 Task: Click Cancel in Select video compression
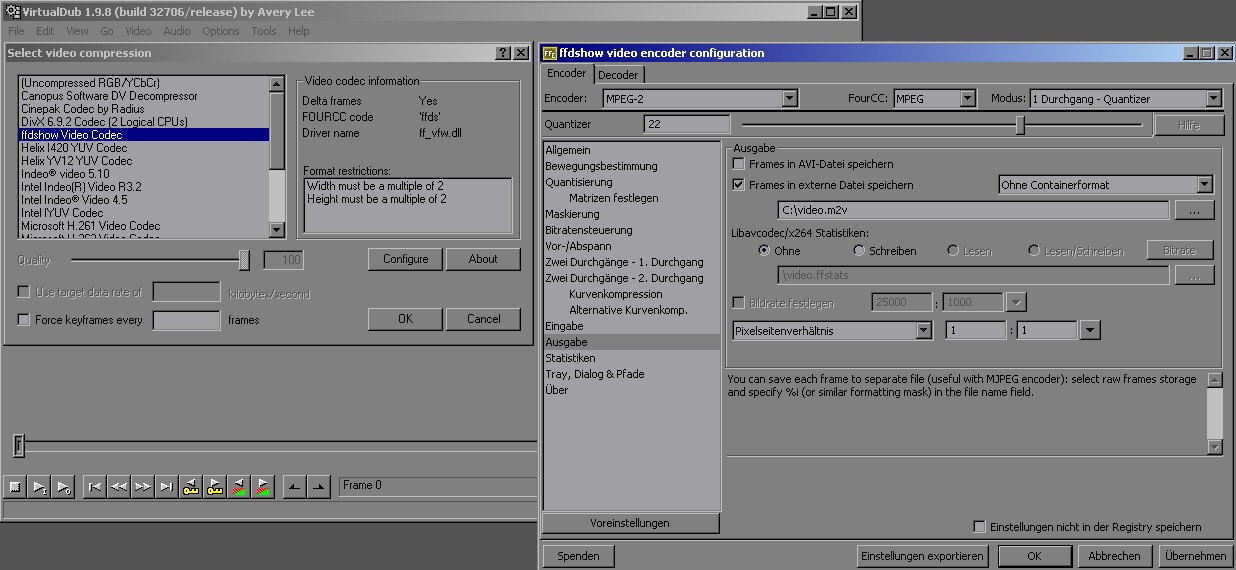483,319
